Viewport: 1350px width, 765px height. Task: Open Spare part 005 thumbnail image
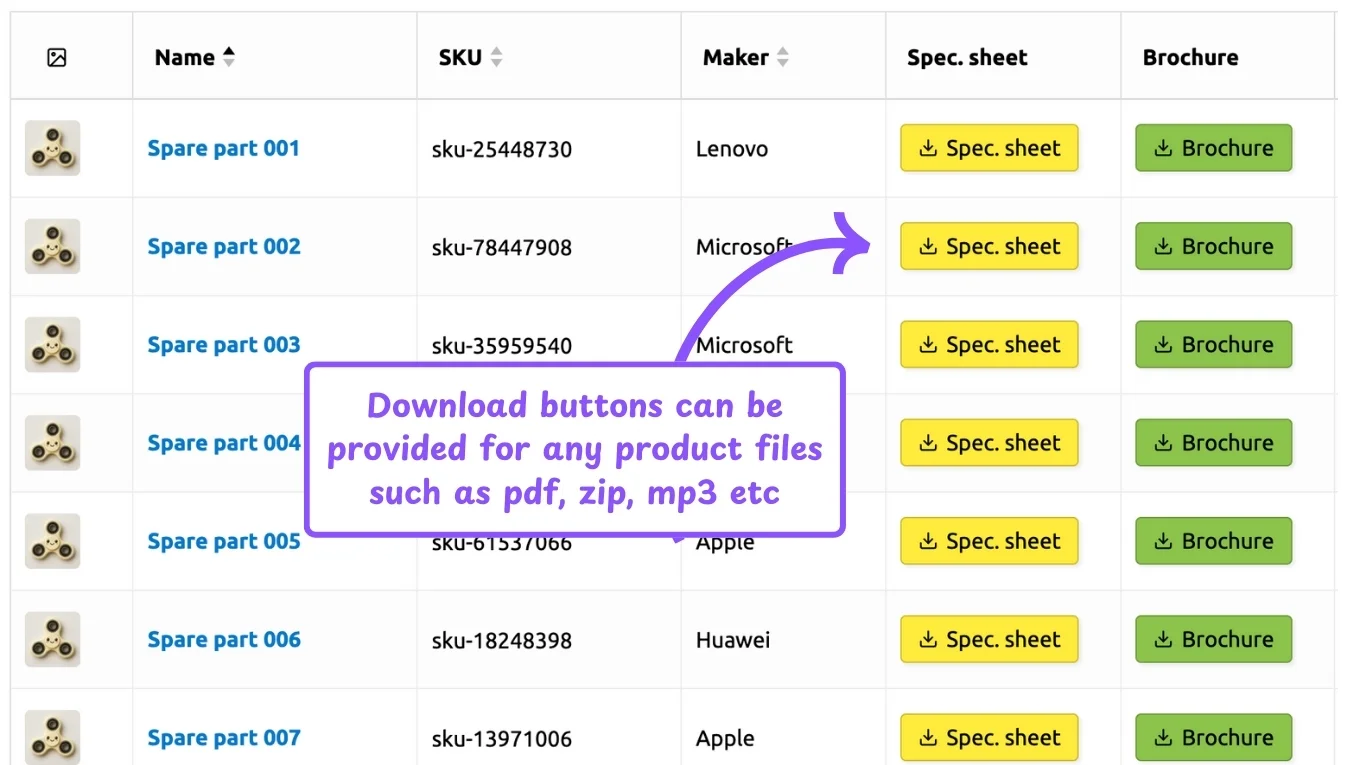click(x=52, y=541)
